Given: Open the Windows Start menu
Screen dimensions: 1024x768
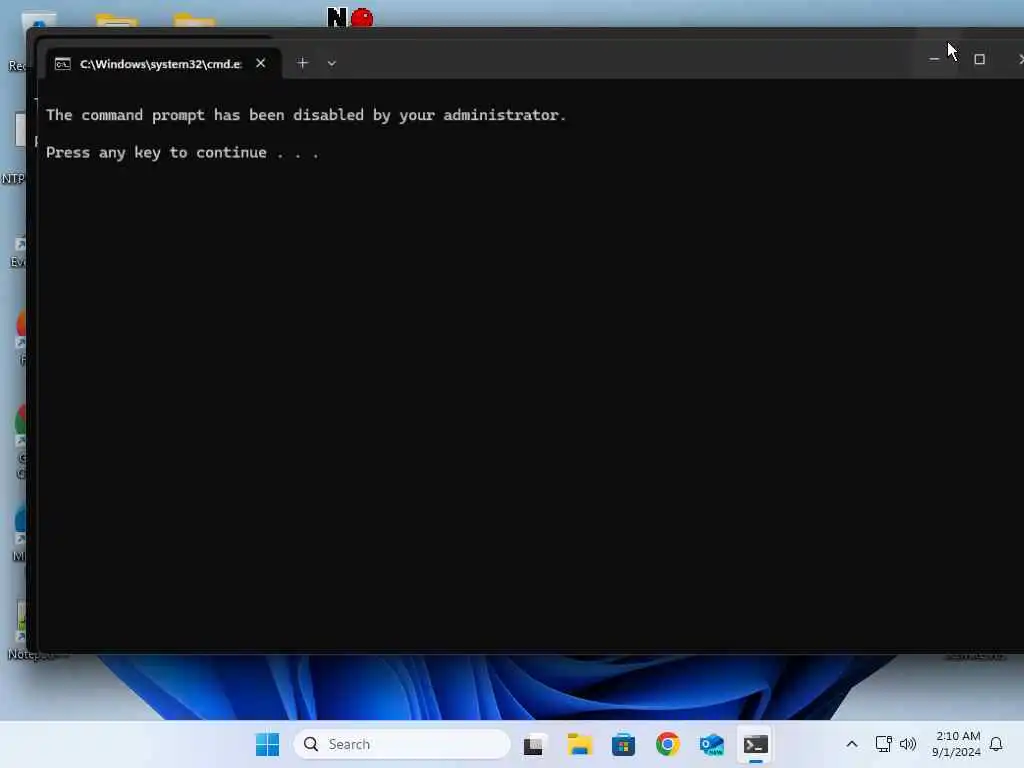Looking at the screenshot, I should coord(267,744).
